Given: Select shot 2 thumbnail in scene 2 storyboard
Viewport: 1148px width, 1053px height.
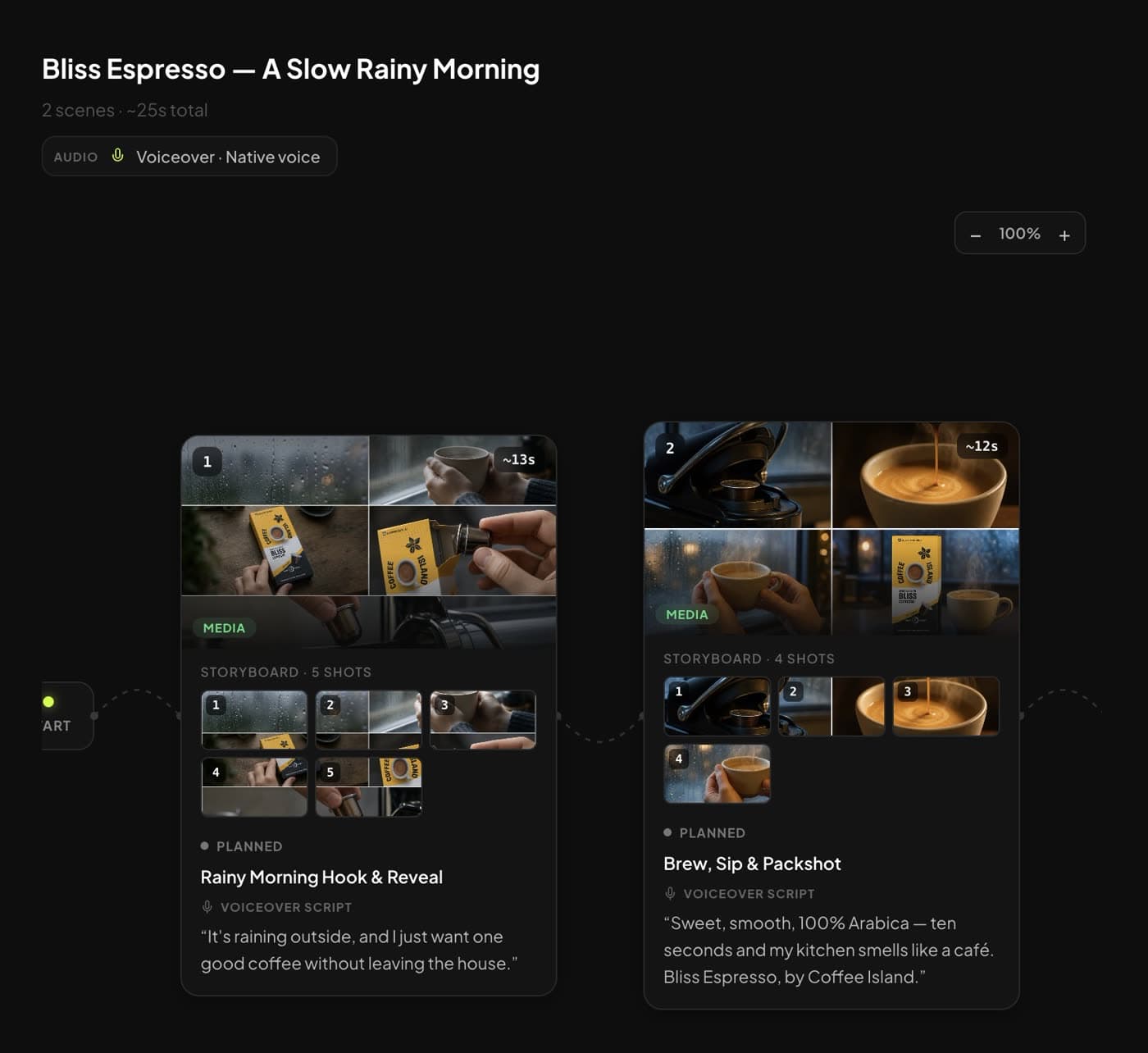Looking at the screenshot, I should (x=831, y=706).
